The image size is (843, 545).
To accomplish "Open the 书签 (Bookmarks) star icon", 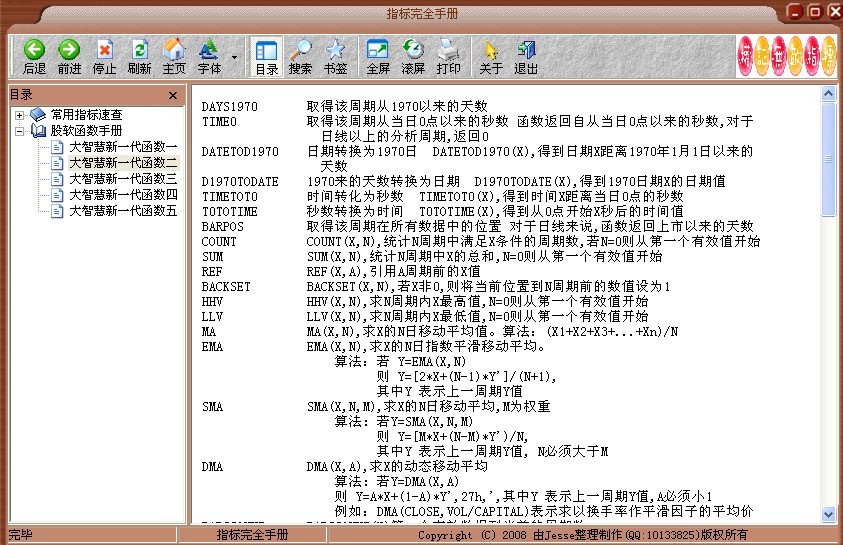I will pyautogui.click(x=335, y=56).
